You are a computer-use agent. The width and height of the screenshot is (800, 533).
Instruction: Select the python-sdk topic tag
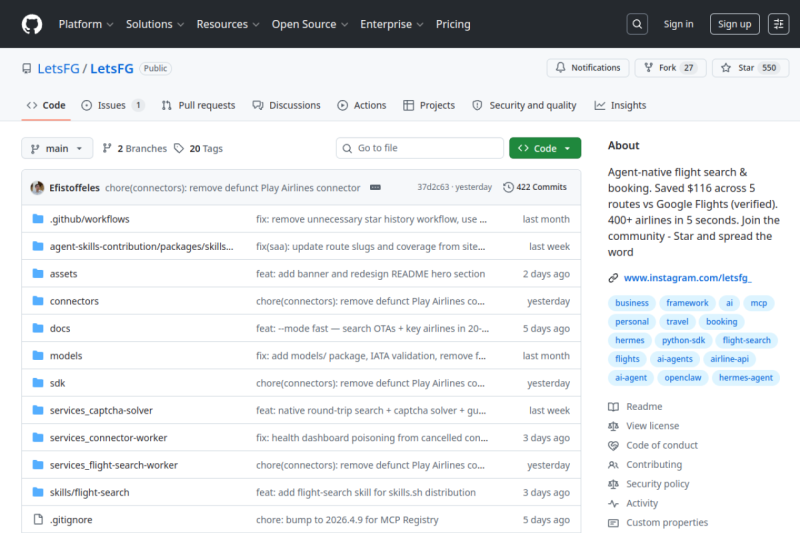[683, 340]
